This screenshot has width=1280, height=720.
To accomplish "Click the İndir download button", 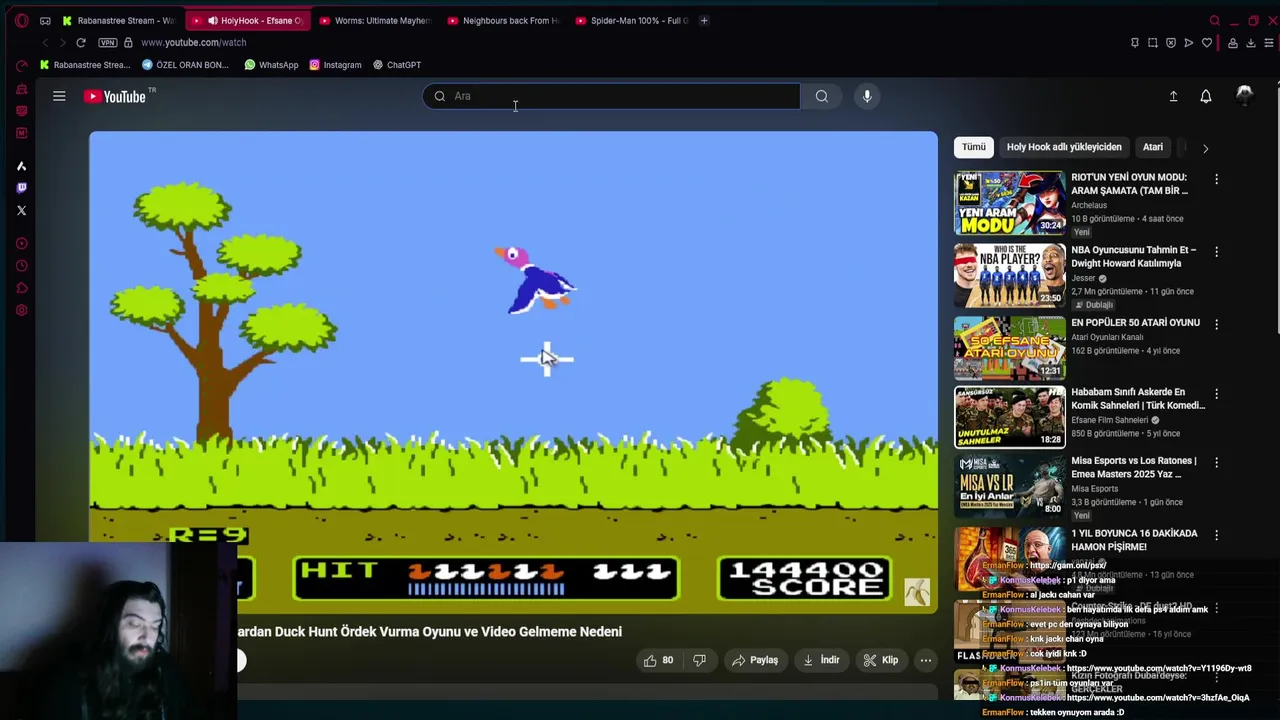I will 822,660.
